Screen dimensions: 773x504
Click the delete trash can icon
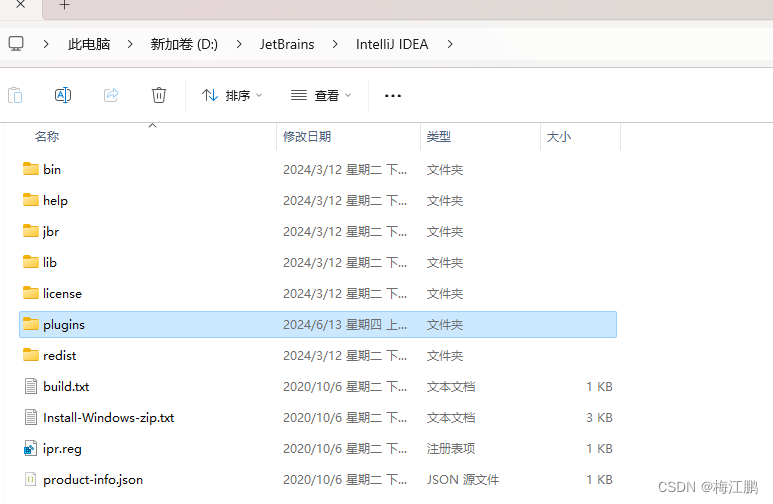(159, 95)
